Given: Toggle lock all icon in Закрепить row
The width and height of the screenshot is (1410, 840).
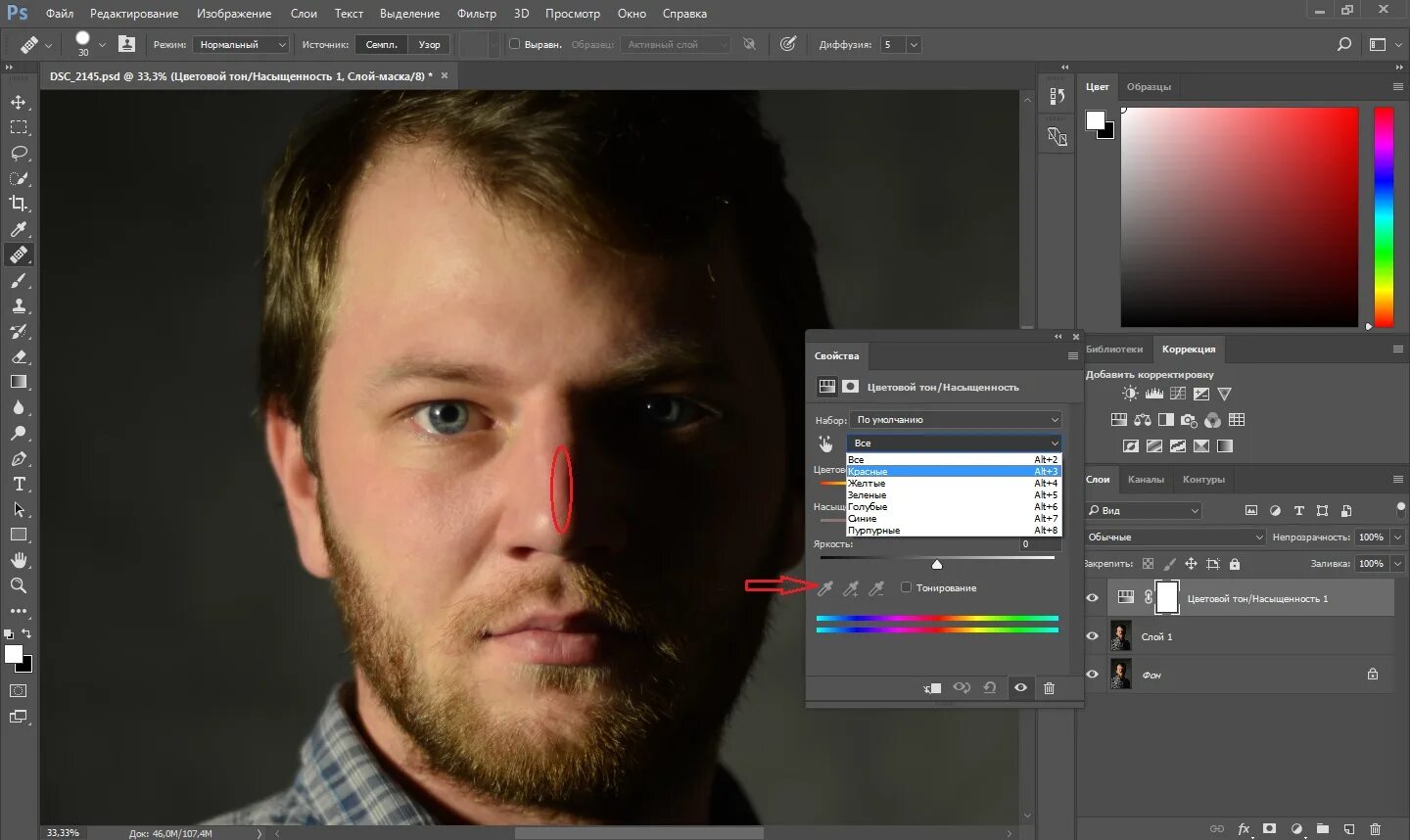Looking at the screenshot, I should tap(1235, 564).
